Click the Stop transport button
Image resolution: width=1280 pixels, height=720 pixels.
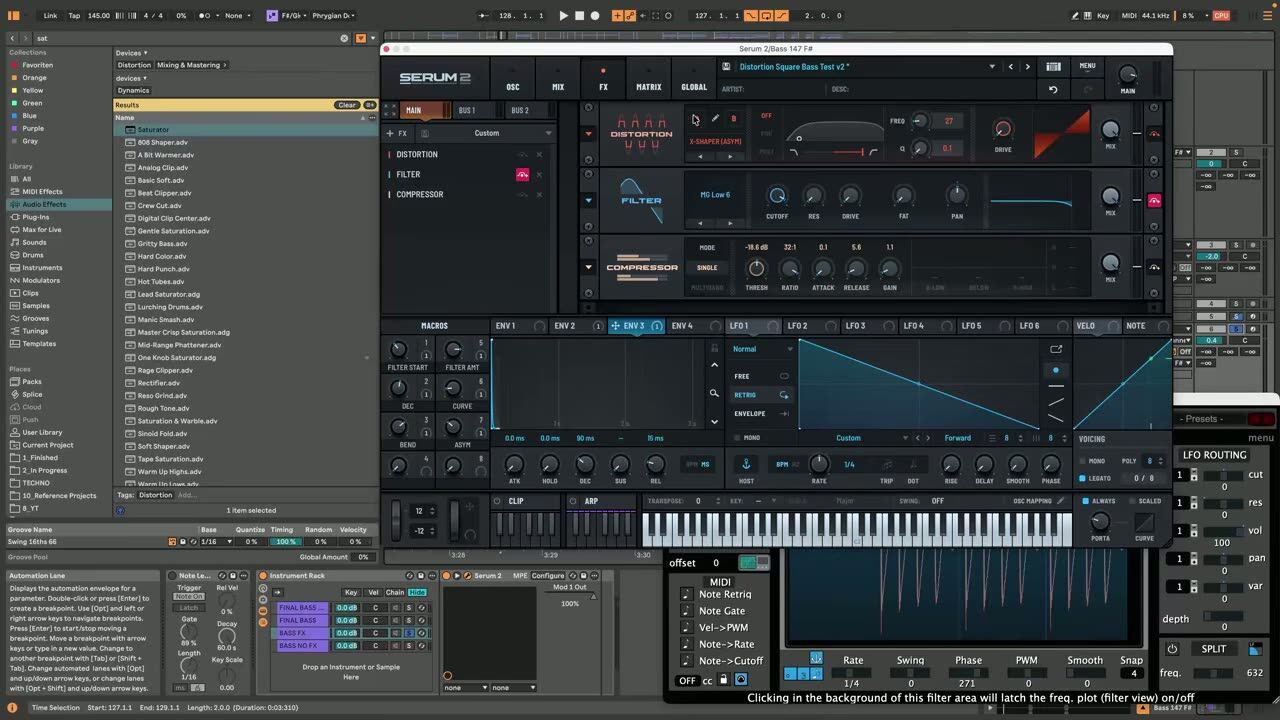579,16
